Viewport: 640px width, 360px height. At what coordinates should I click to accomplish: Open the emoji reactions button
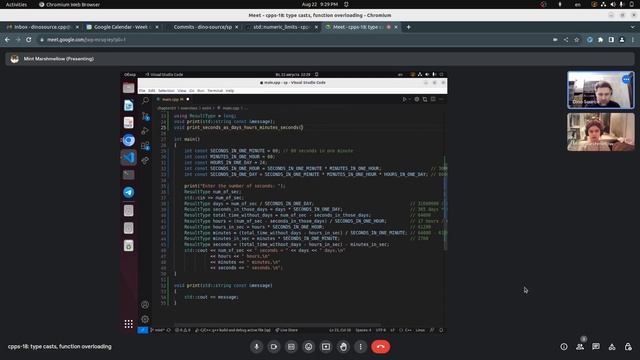309,347
